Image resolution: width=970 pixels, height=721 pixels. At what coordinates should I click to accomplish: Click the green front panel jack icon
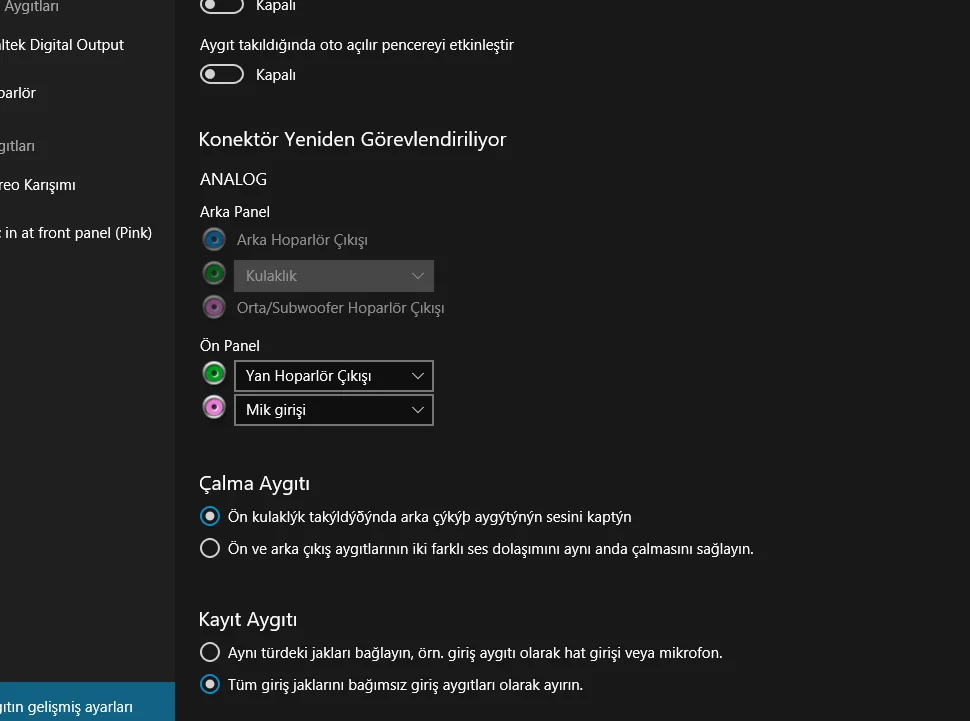coord(214,374)
